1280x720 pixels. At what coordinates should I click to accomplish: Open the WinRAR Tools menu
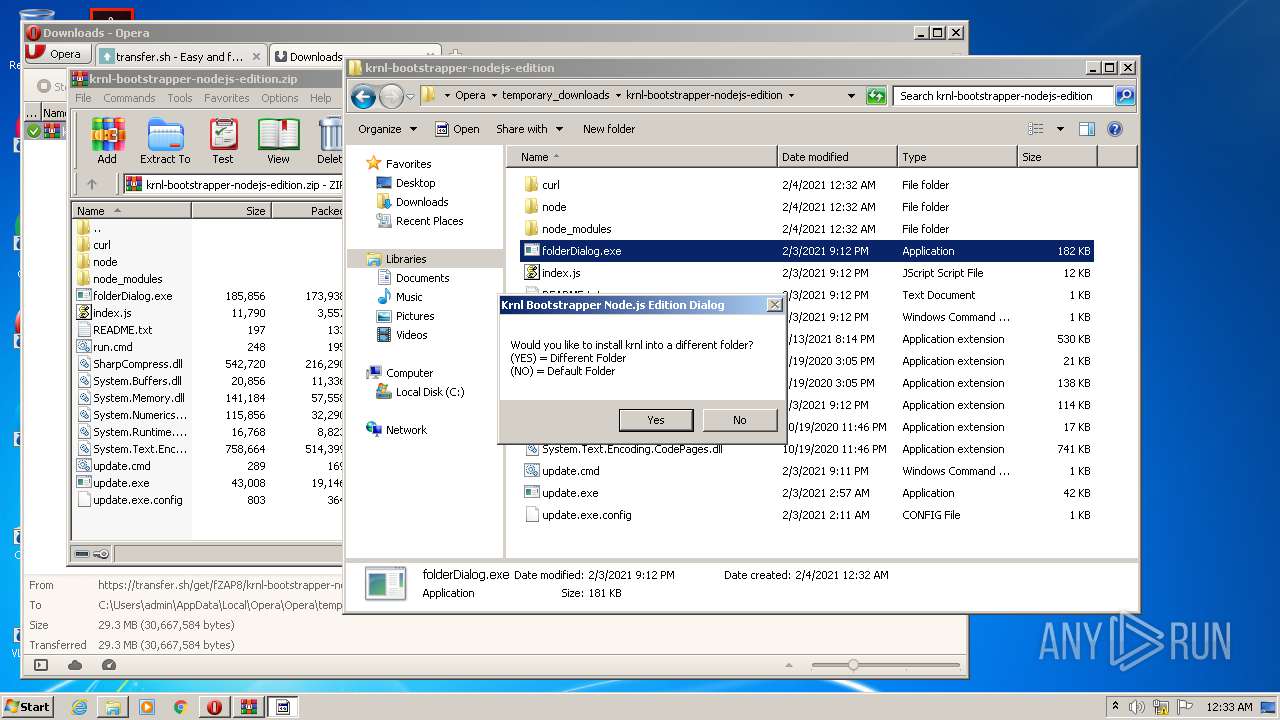tap(180, 98)
